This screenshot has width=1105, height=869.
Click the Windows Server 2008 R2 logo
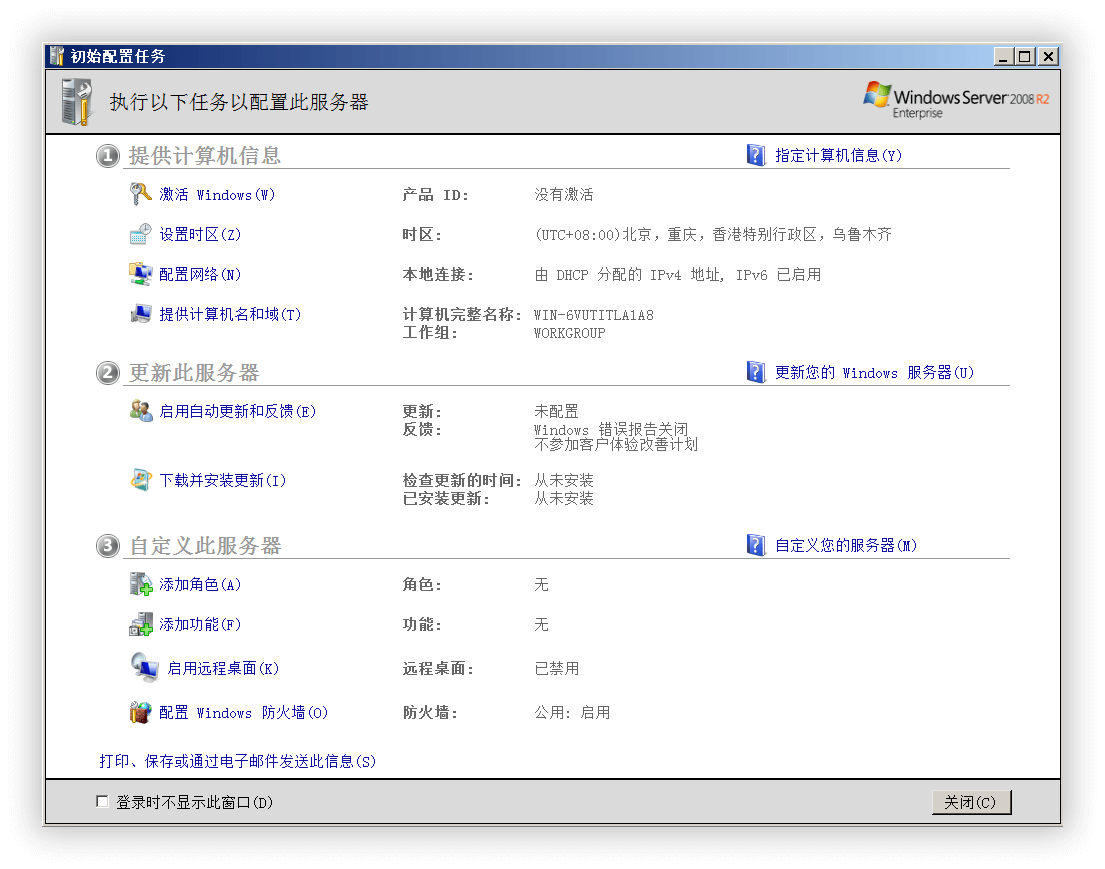[x=956, y=101]
